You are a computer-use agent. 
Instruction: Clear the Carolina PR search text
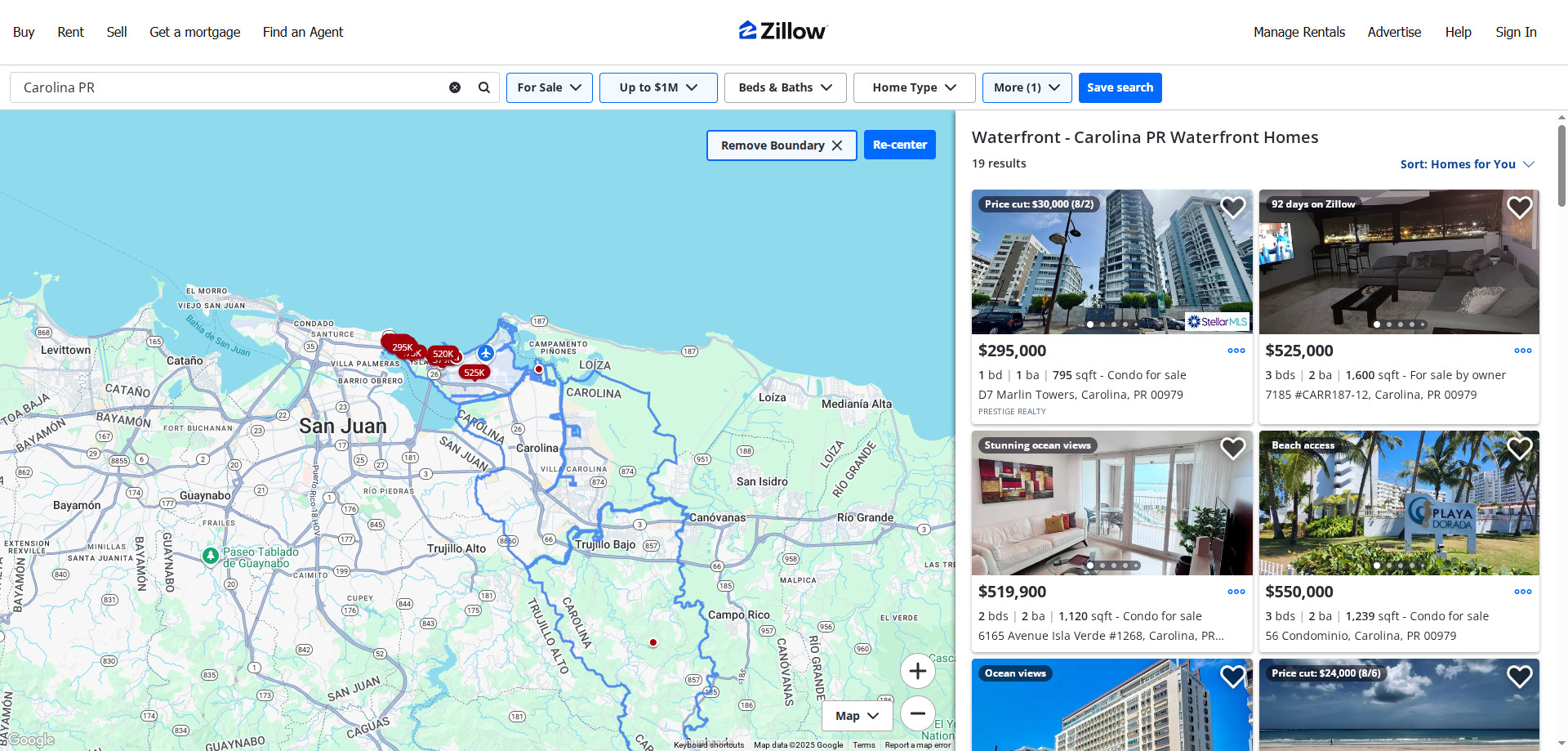click(455, 87)
